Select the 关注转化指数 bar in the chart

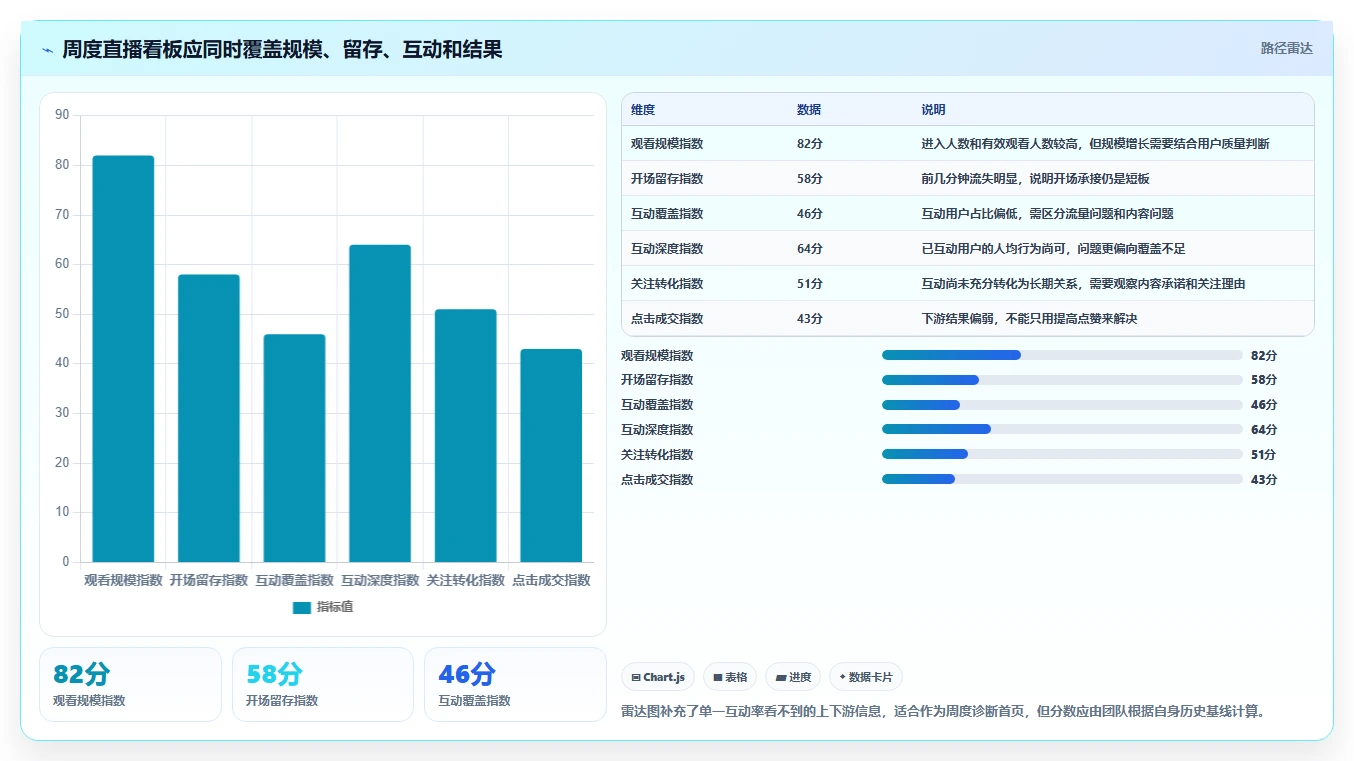(x=465, y=436)
